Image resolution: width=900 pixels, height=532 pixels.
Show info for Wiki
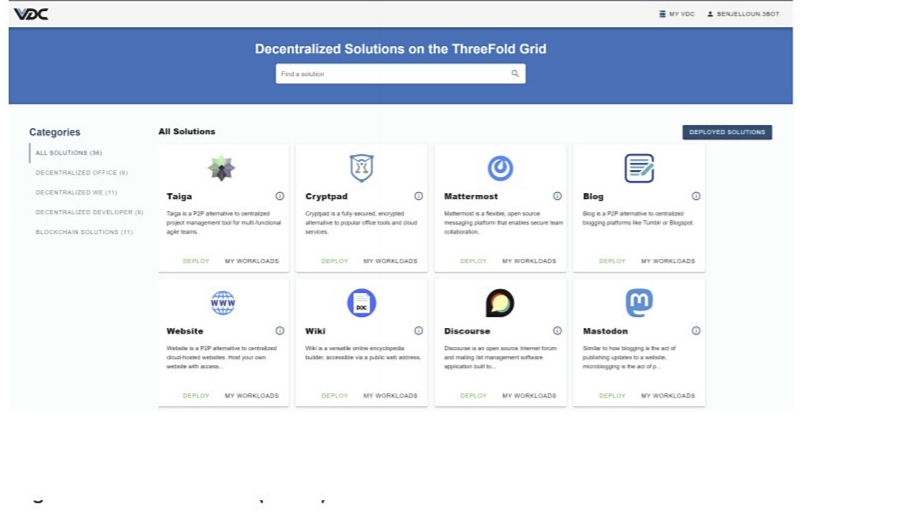pyautogui.click(x=418, y=331)
